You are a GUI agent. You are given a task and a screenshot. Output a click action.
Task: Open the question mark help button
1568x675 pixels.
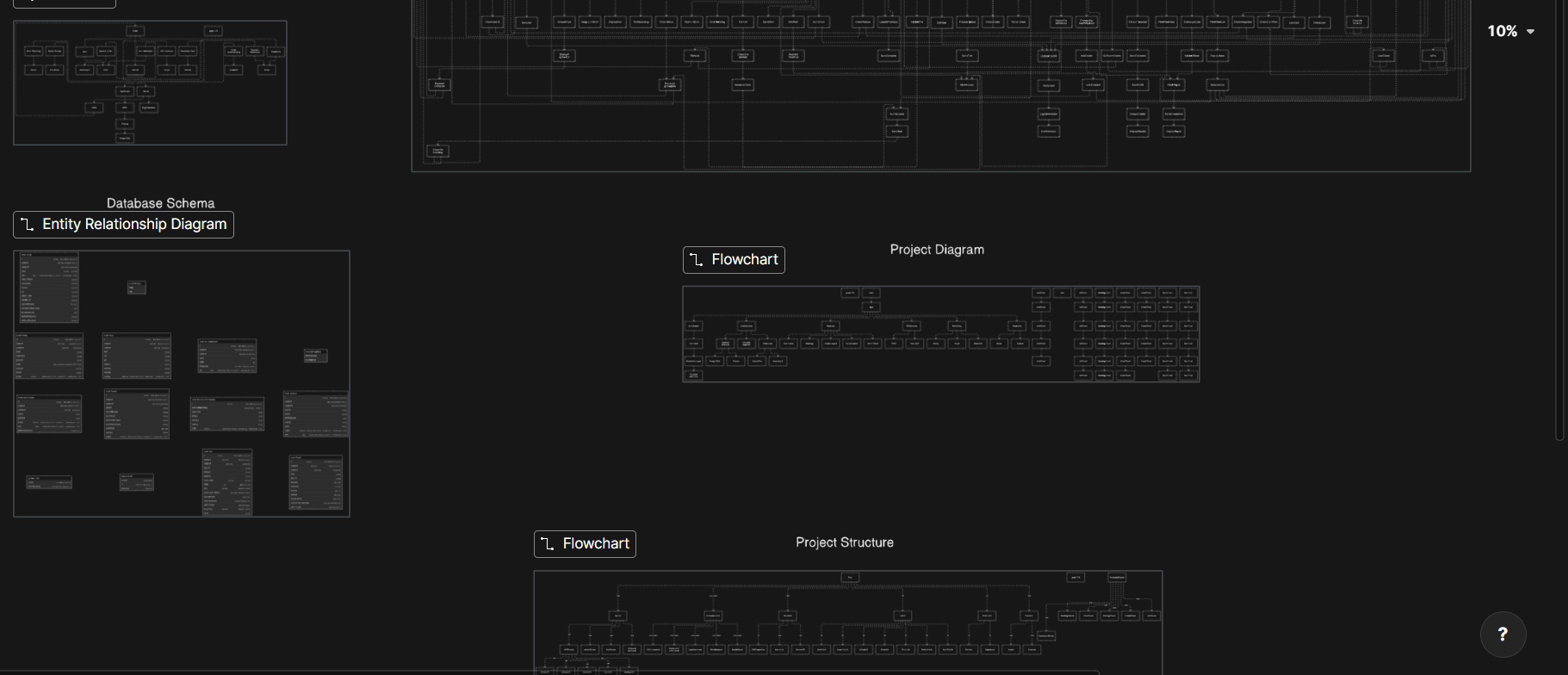point(1503,635)
